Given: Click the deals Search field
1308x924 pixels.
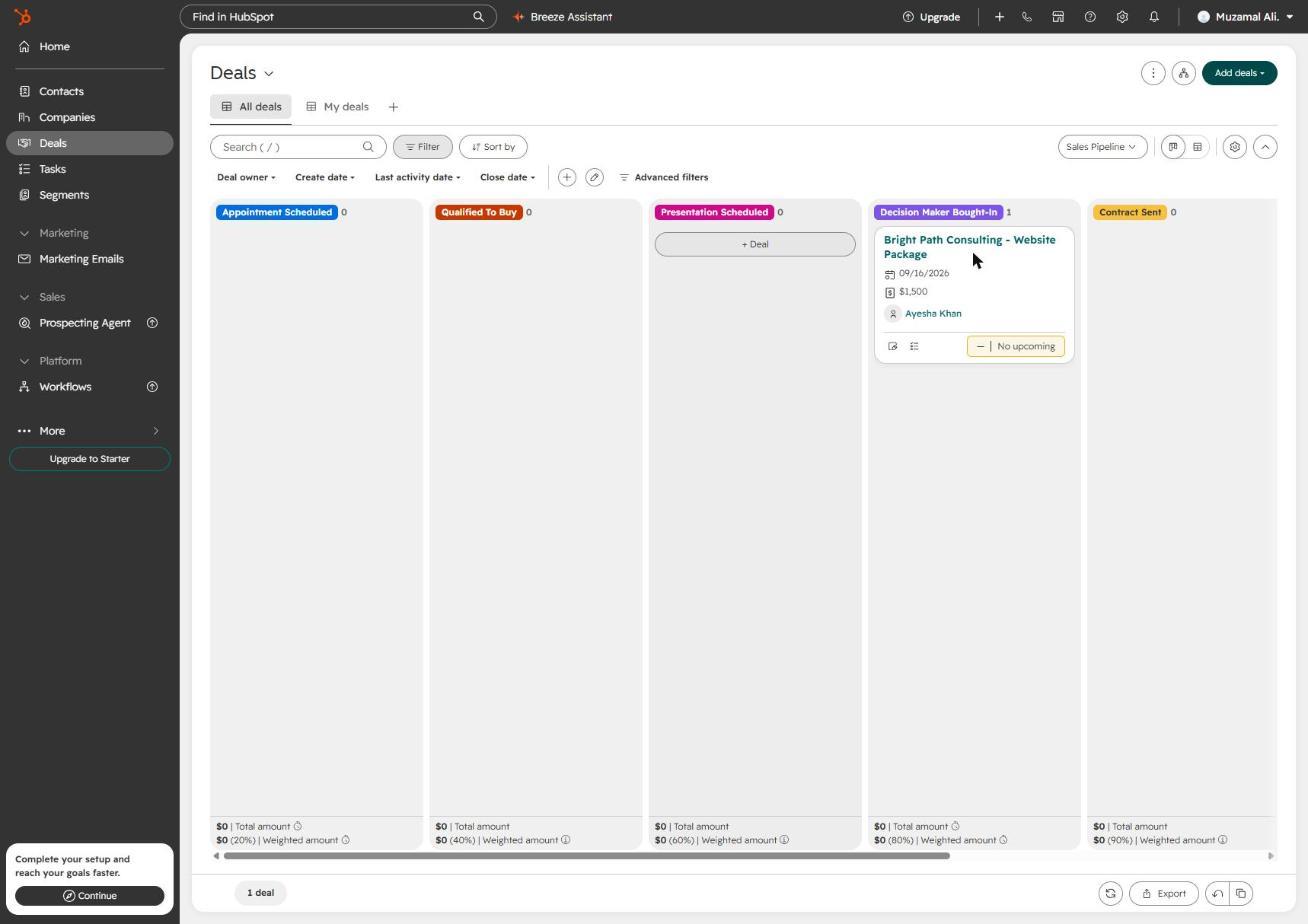Looking at the screenshot, I should [x=298, y=147].
